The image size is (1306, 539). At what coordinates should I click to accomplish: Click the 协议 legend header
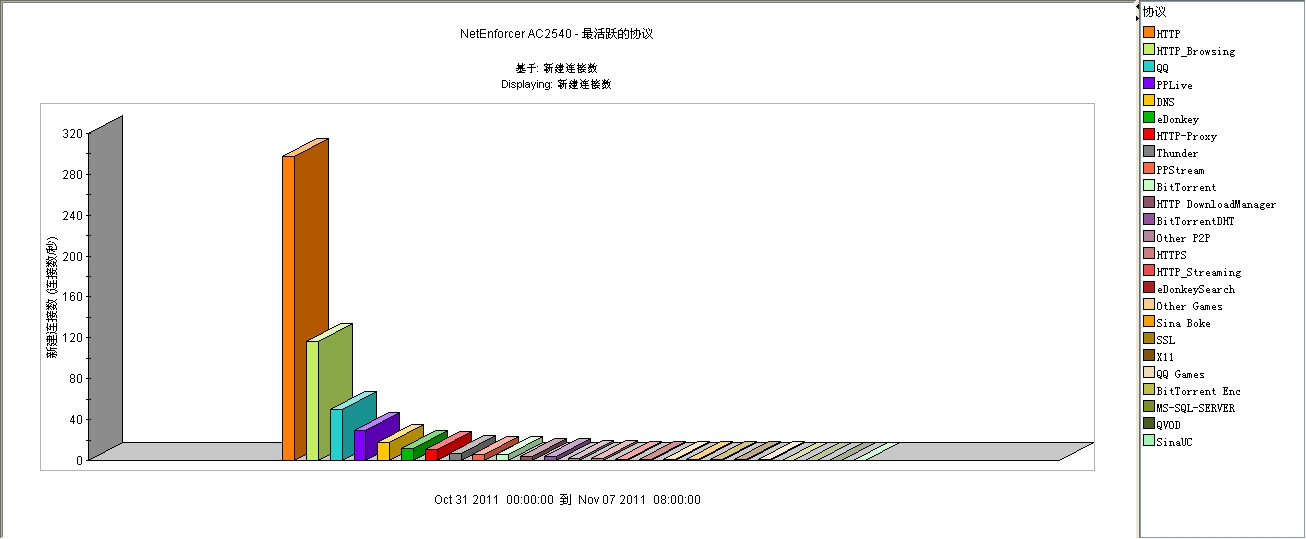1154,12
